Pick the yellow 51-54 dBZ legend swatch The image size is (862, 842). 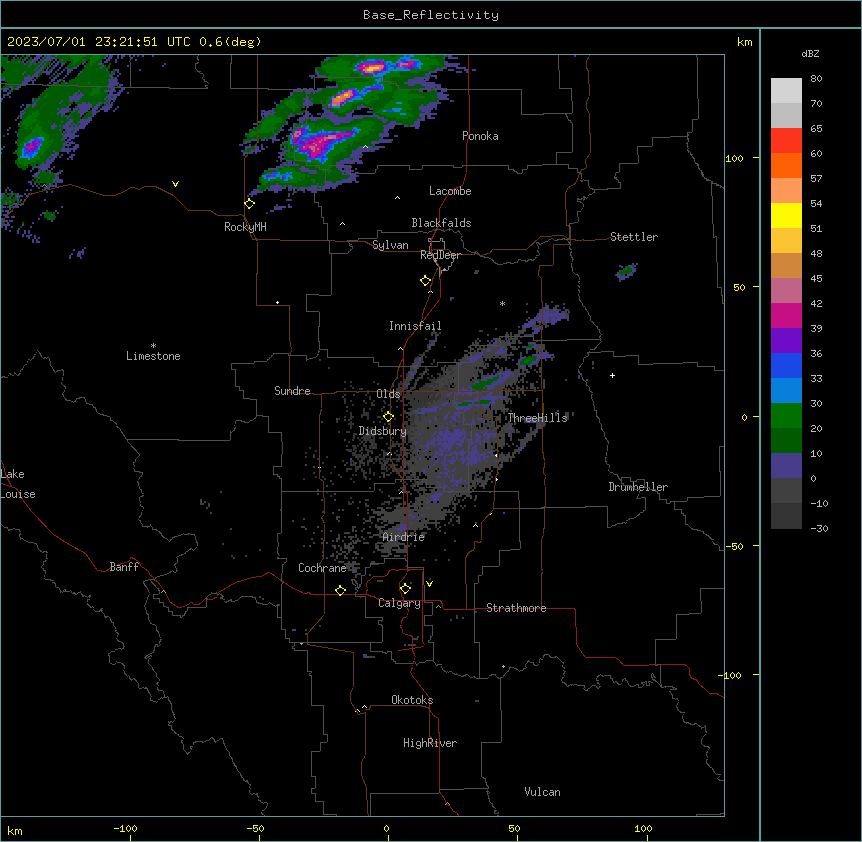(x=786, y=215)
